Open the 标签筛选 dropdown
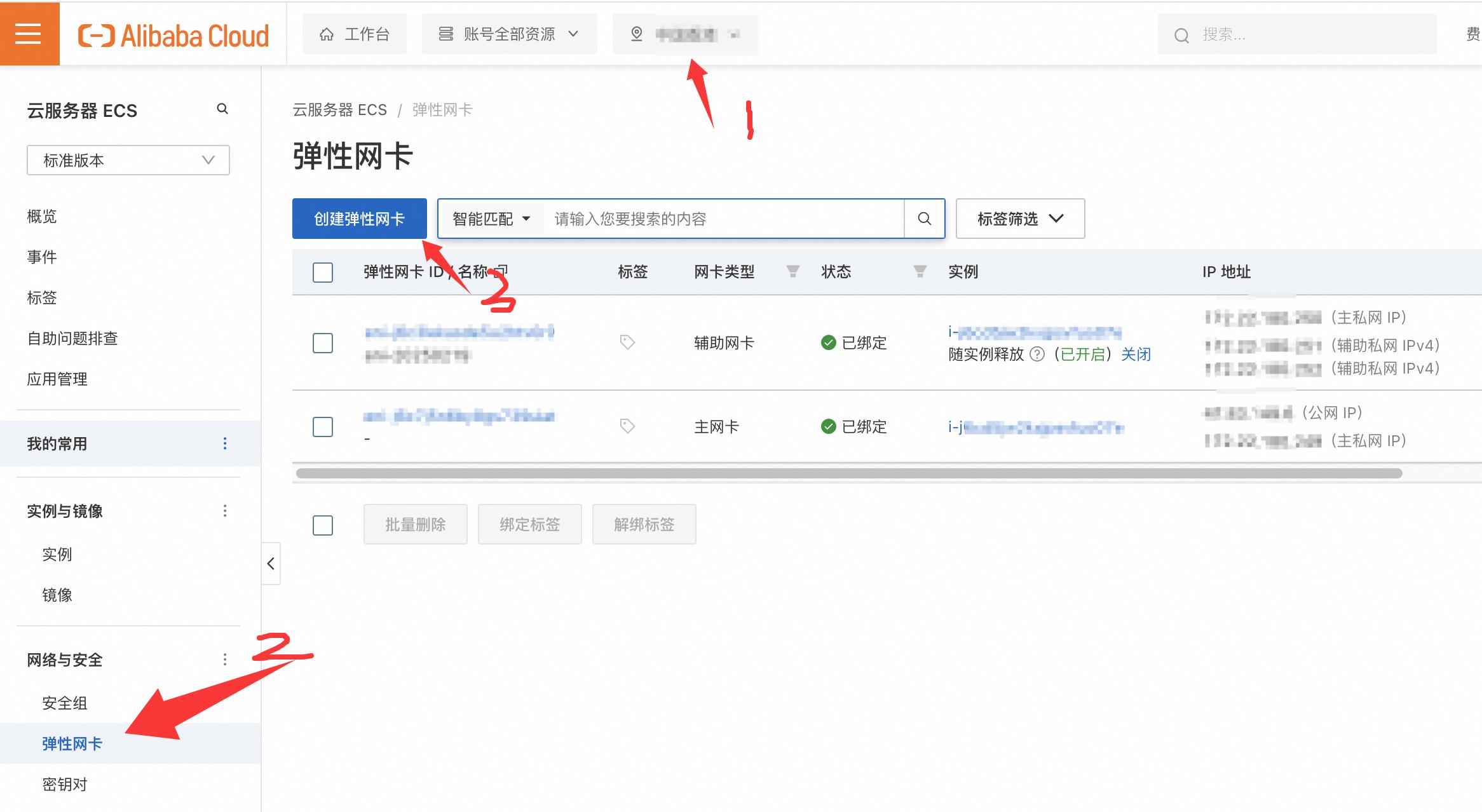1482x812 pixels. click(1020, 219)
